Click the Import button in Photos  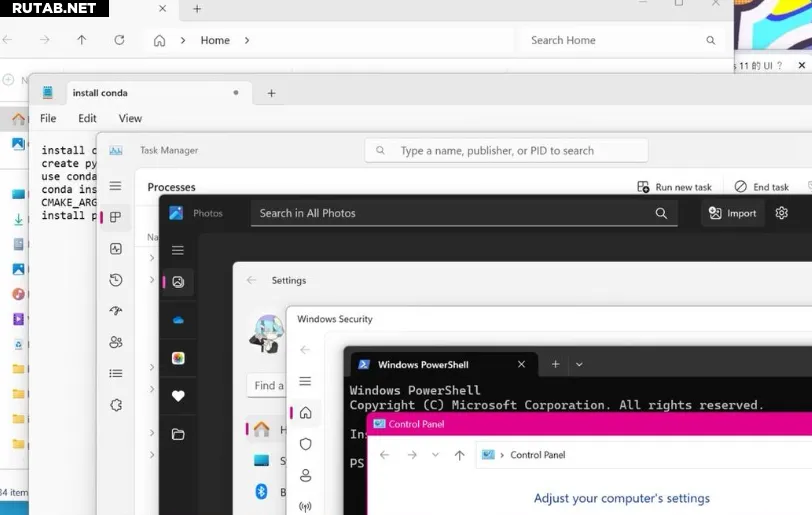point(732,213)
